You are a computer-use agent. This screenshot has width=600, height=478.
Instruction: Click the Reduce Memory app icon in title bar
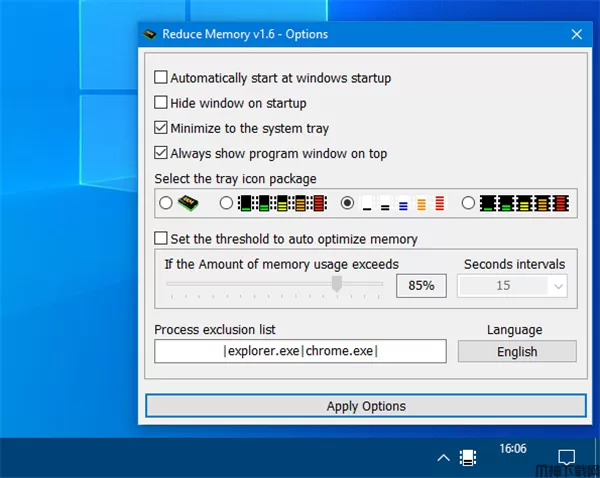tap(149, 34)
